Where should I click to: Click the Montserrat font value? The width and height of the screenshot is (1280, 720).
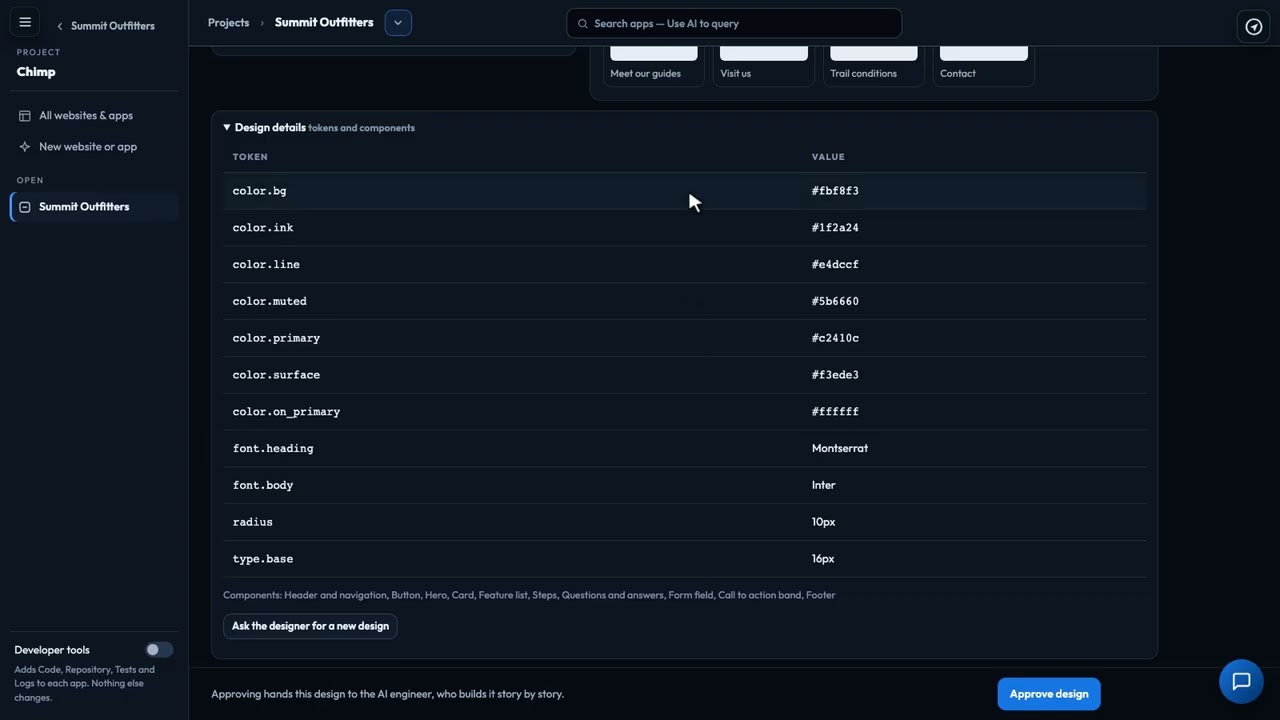[840, 449]
